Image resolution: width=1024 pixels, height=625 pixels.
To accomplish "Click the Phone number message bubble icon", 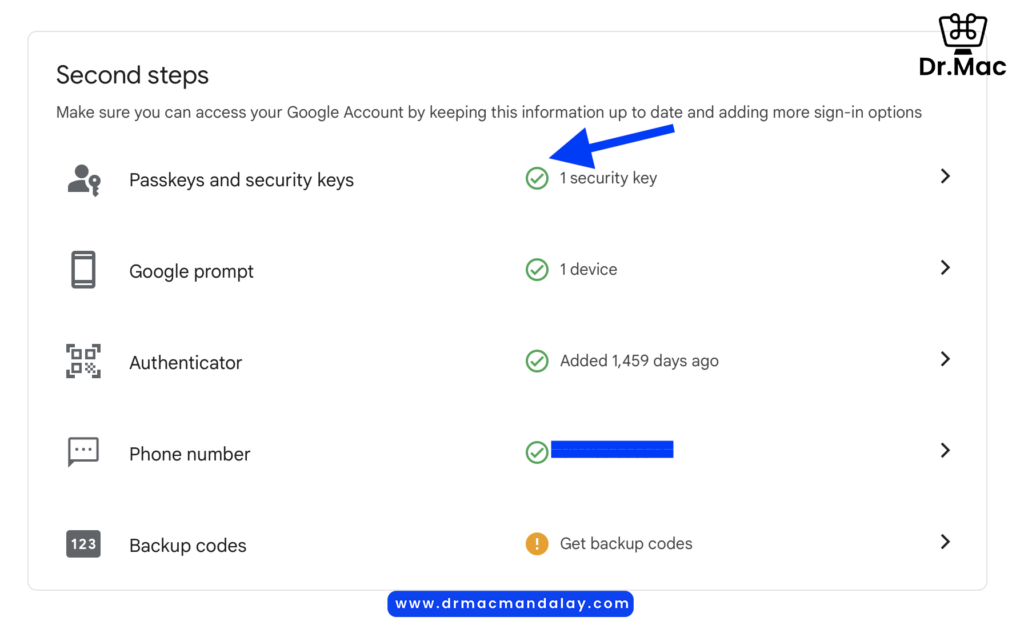I will 83,452.
